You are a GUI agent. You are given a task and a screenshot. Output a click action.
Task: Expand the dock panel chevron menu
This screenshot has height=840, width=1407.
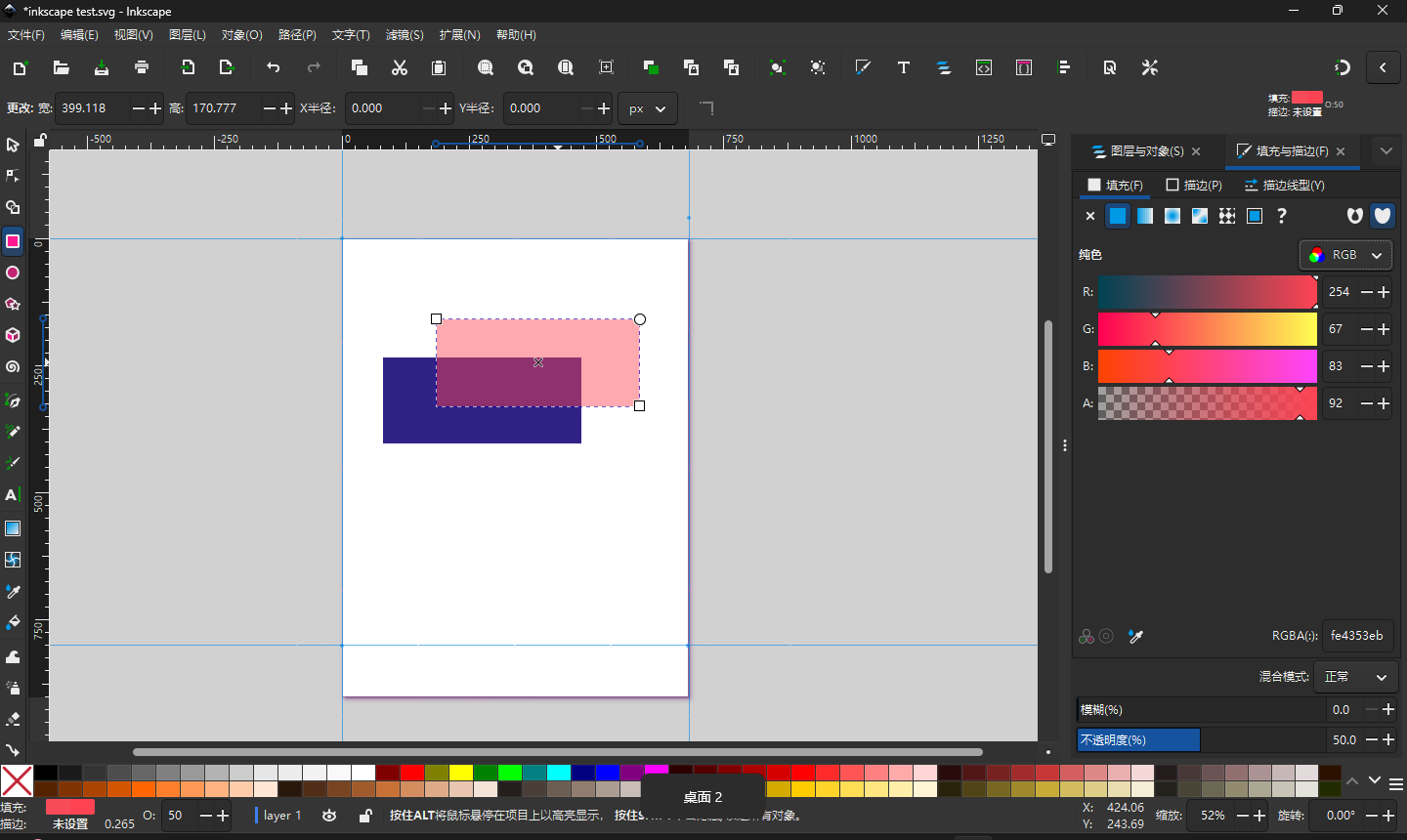click(1386, 151)
